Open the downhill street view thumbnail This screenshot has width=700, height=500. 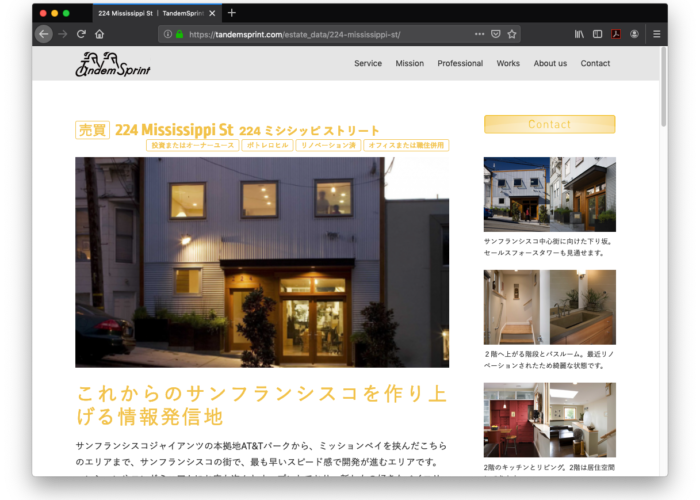549,194
